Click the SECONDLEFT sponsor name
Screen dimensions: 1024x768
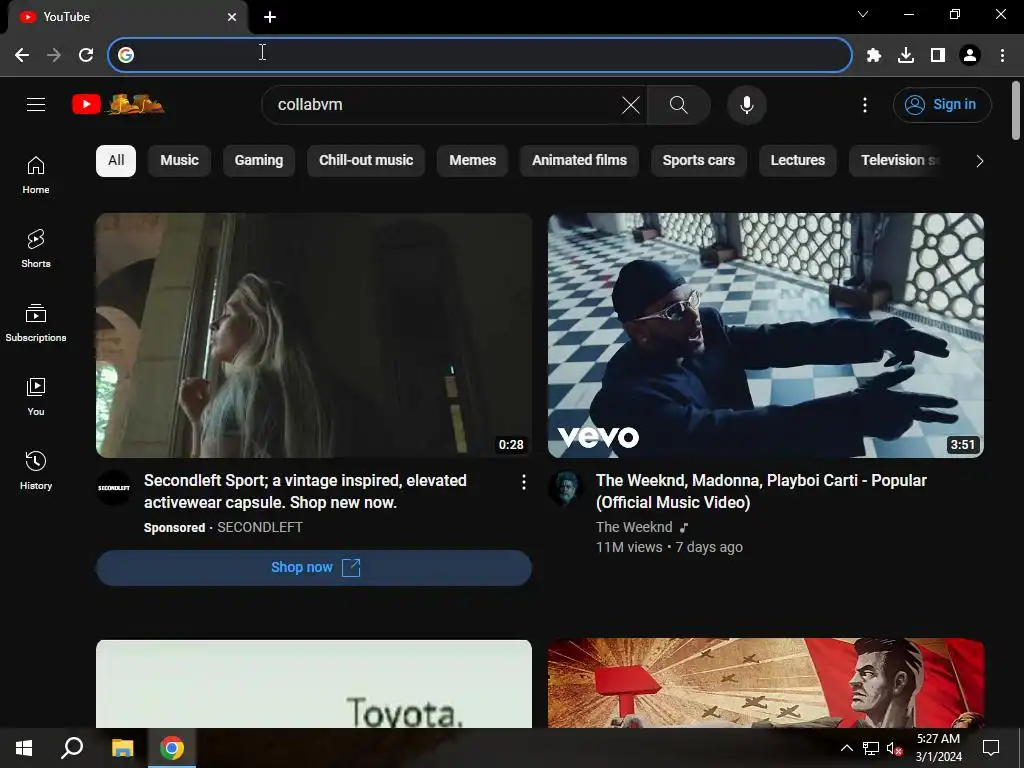(260, 527)
